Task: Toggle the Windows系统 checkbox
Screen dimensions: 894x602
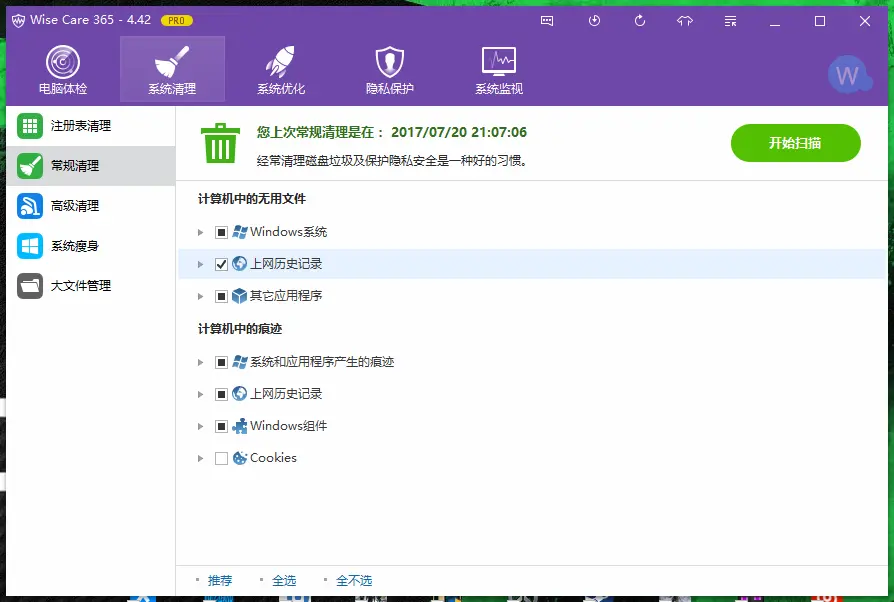Action: 221,233
